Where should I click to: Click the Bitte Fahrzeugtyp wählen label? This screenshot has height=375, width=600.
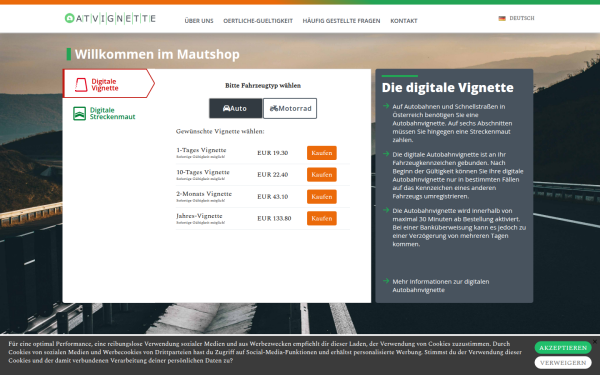pos(263,85)
